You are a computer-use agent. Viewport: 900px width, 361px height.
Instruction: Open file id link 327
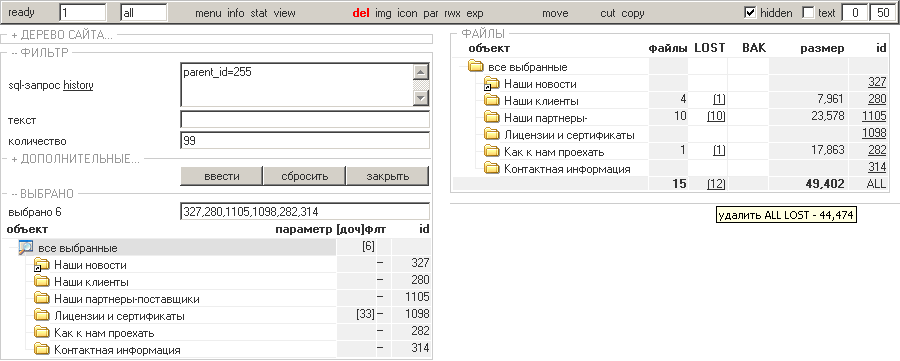pos(877,83)
